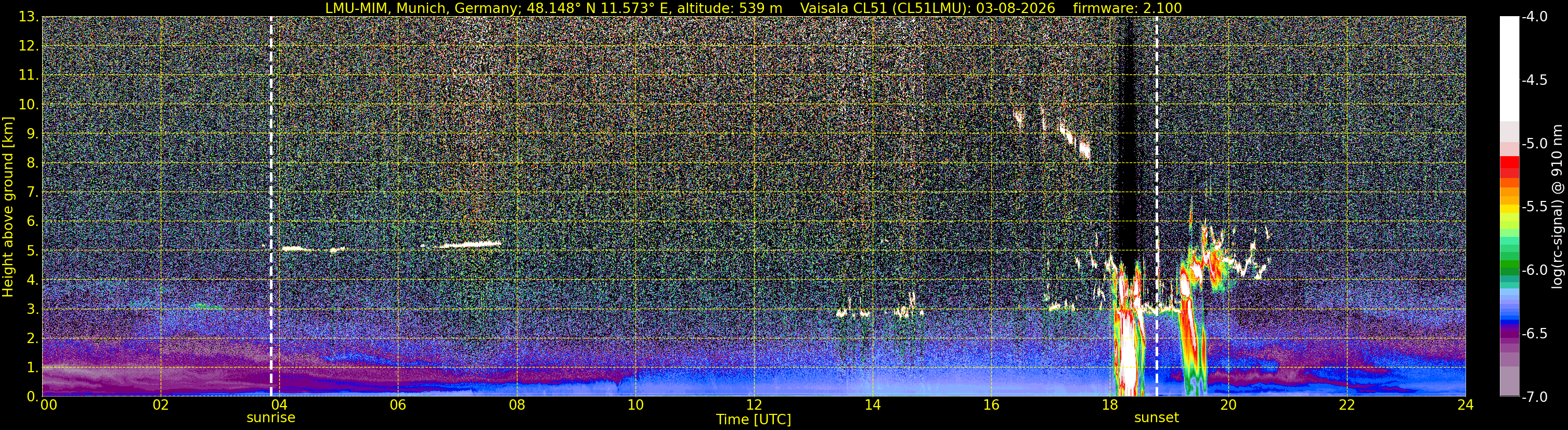Click time axis tick label '16'
This screenshot has height=430, width=1568.
click(x=991, y=405)
